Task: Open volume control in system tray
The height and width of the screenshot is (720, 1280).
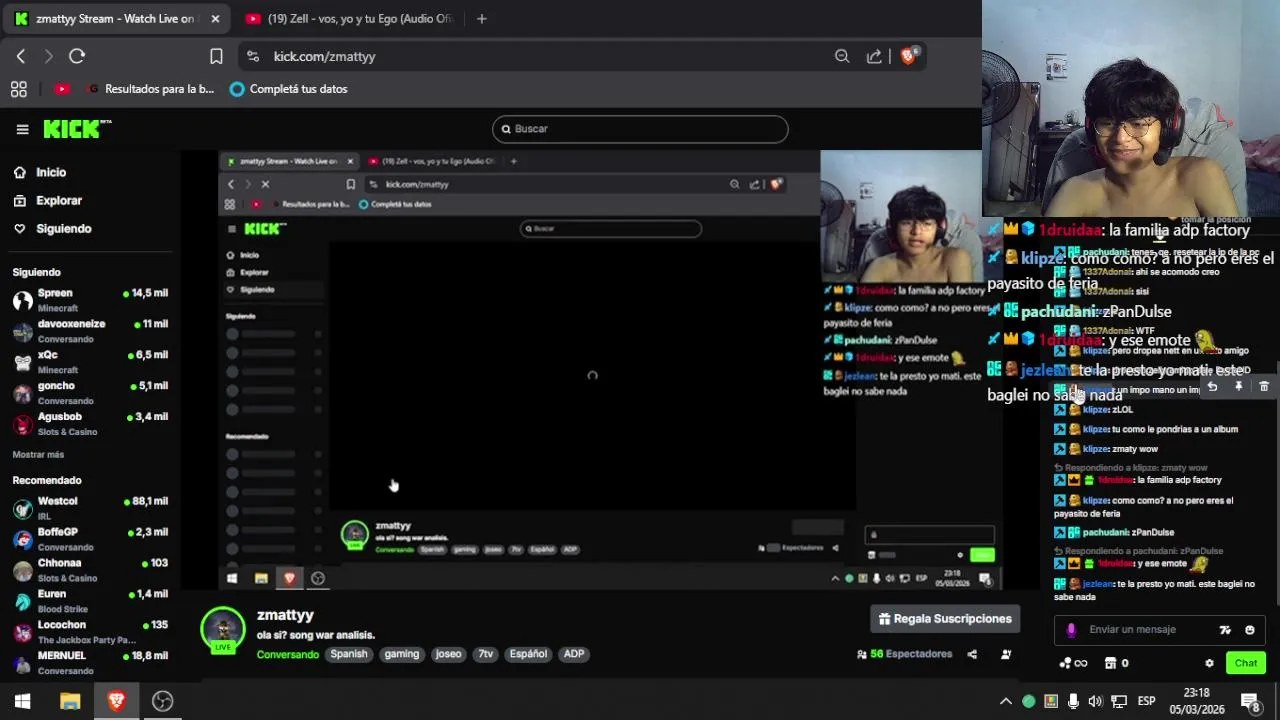Action: (1095, 701)
